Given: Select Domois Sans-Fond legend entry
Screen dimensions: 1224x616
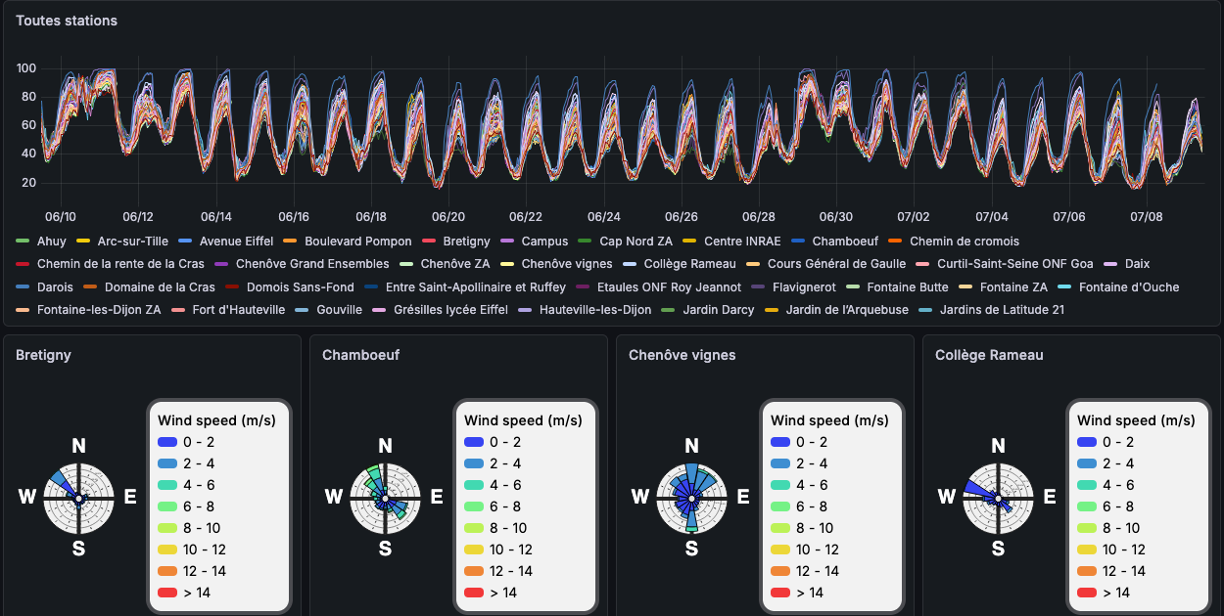Looking at the screenshot, I should (x=300, y=287).
